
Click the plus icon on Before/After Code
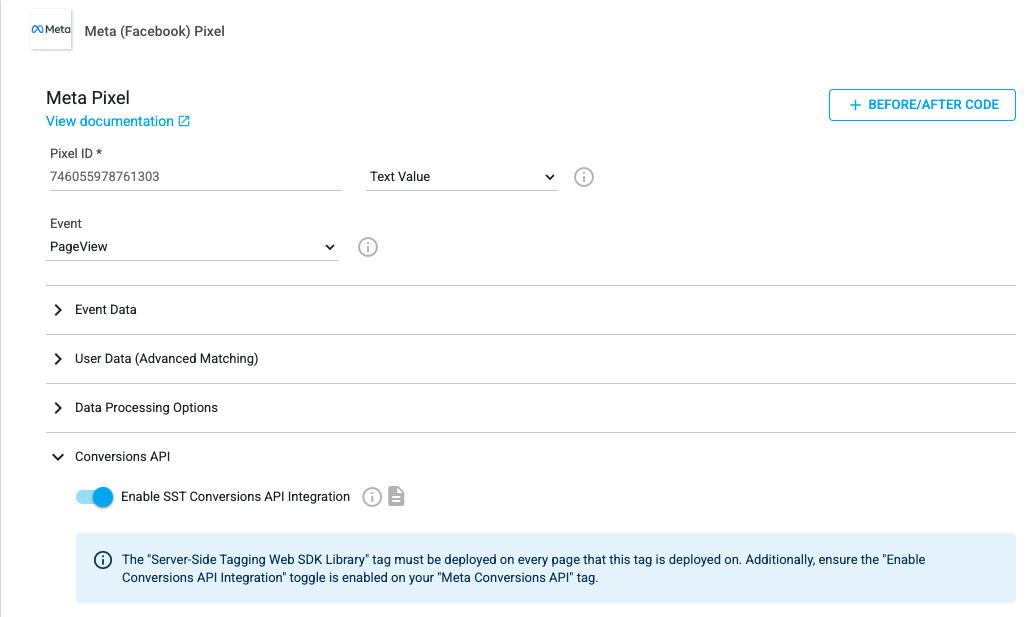coord(855,105)
